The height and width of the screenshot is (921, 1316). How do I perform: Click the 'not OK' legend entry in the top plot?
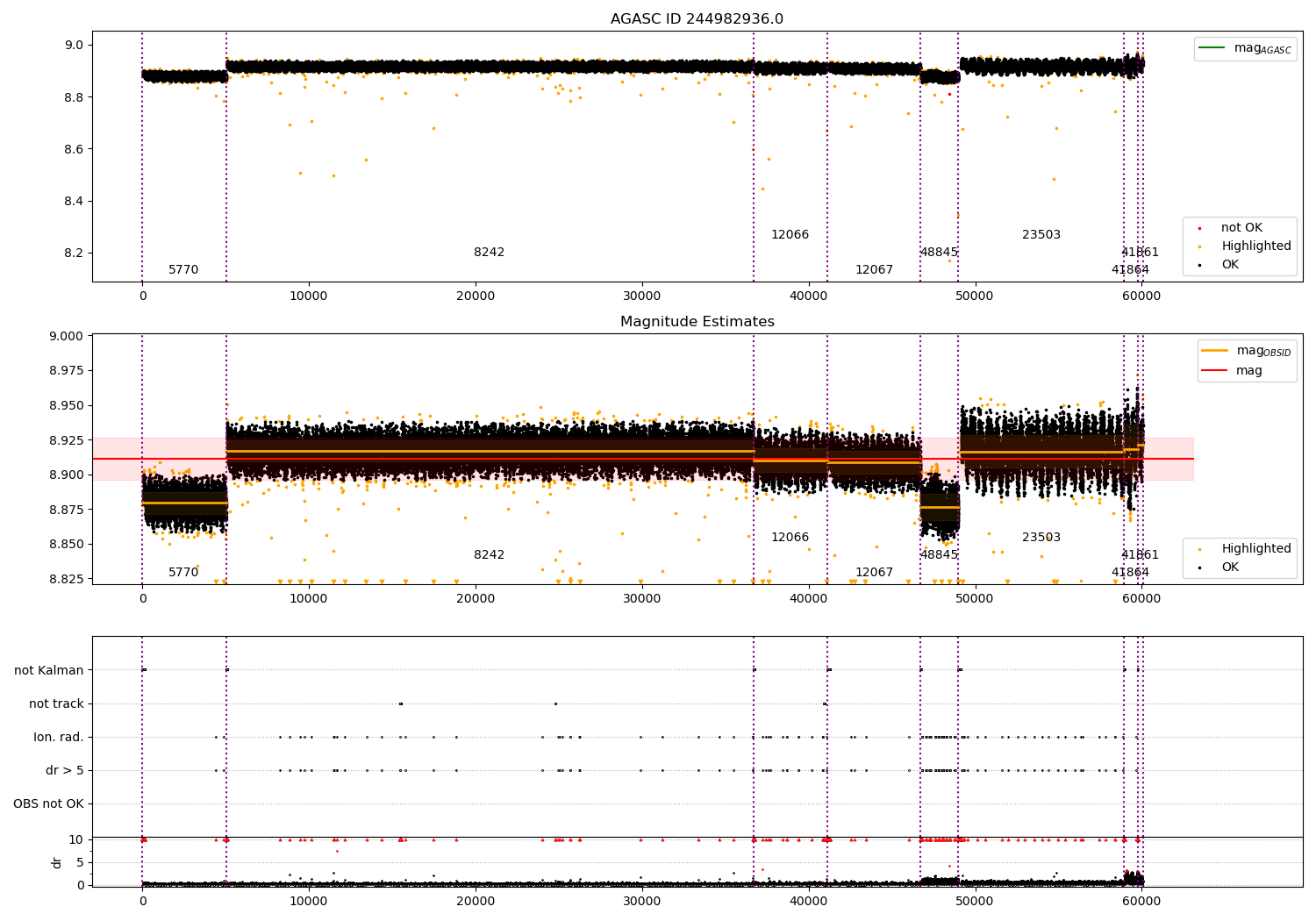(x=1241, y=228)
